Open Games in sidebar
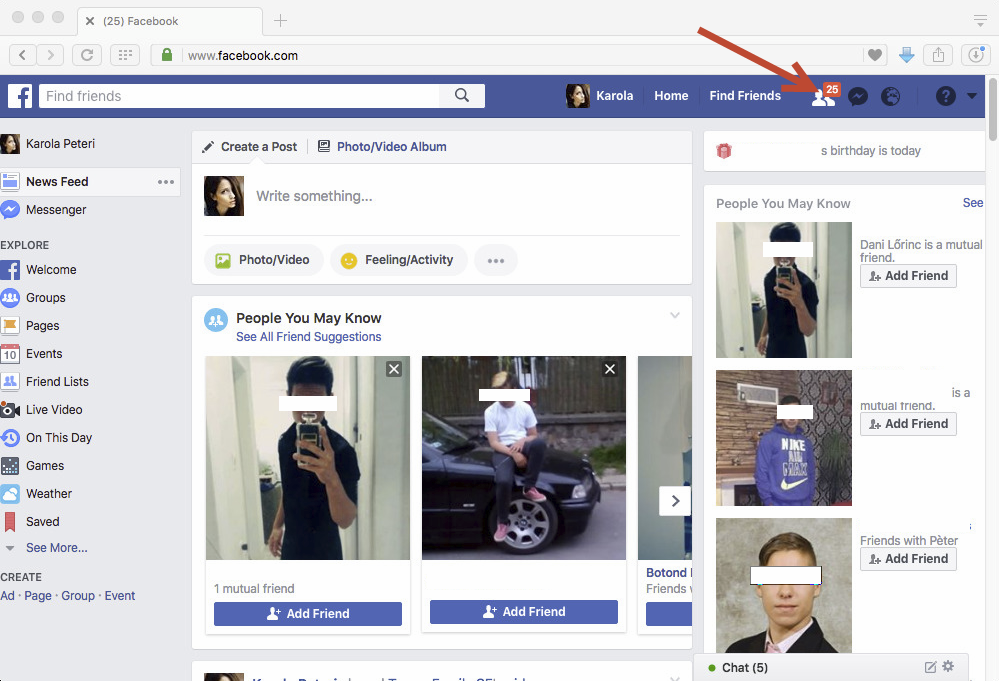 (32, 466)
